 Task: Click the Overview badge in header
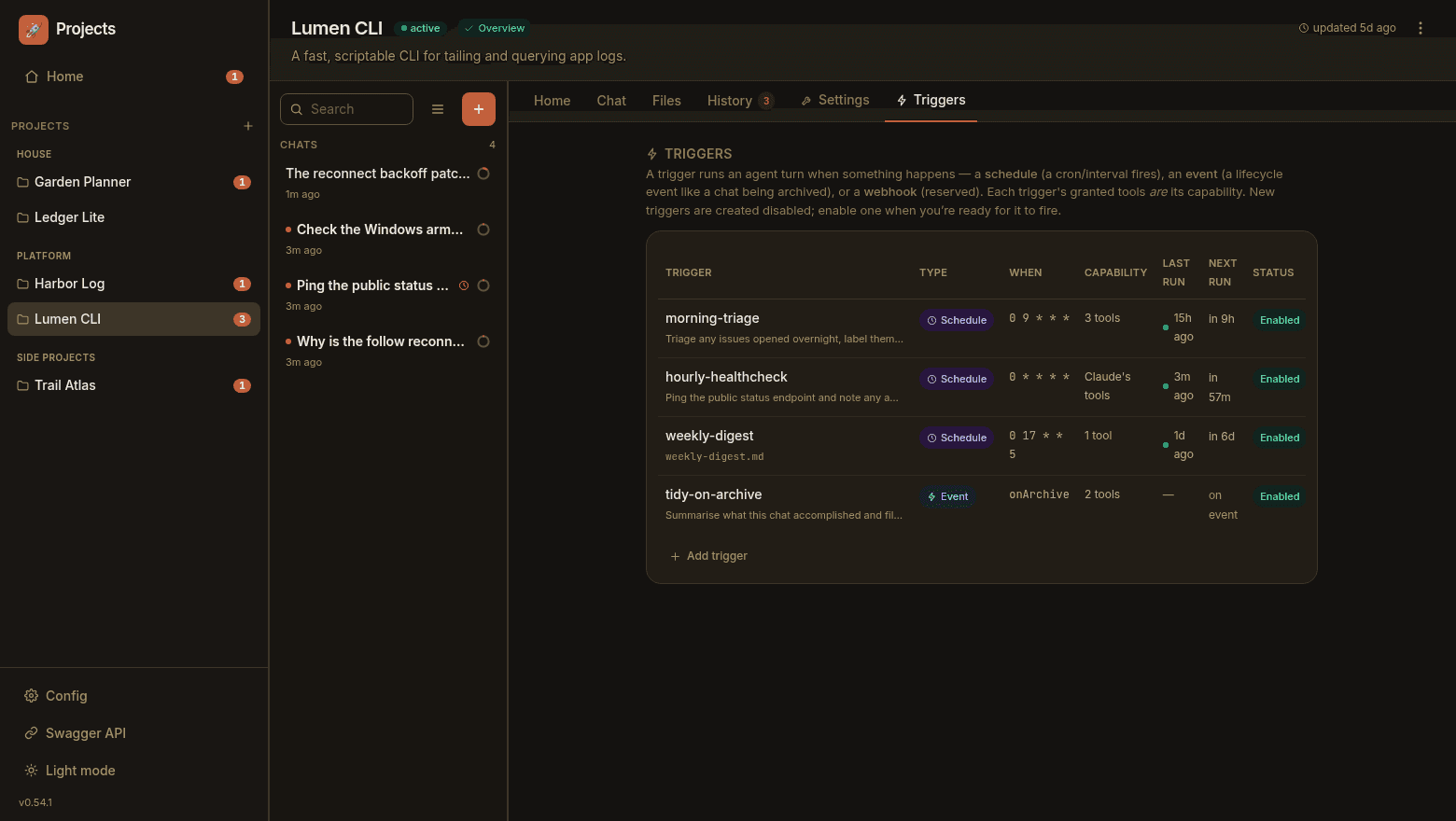coord(495,28)
